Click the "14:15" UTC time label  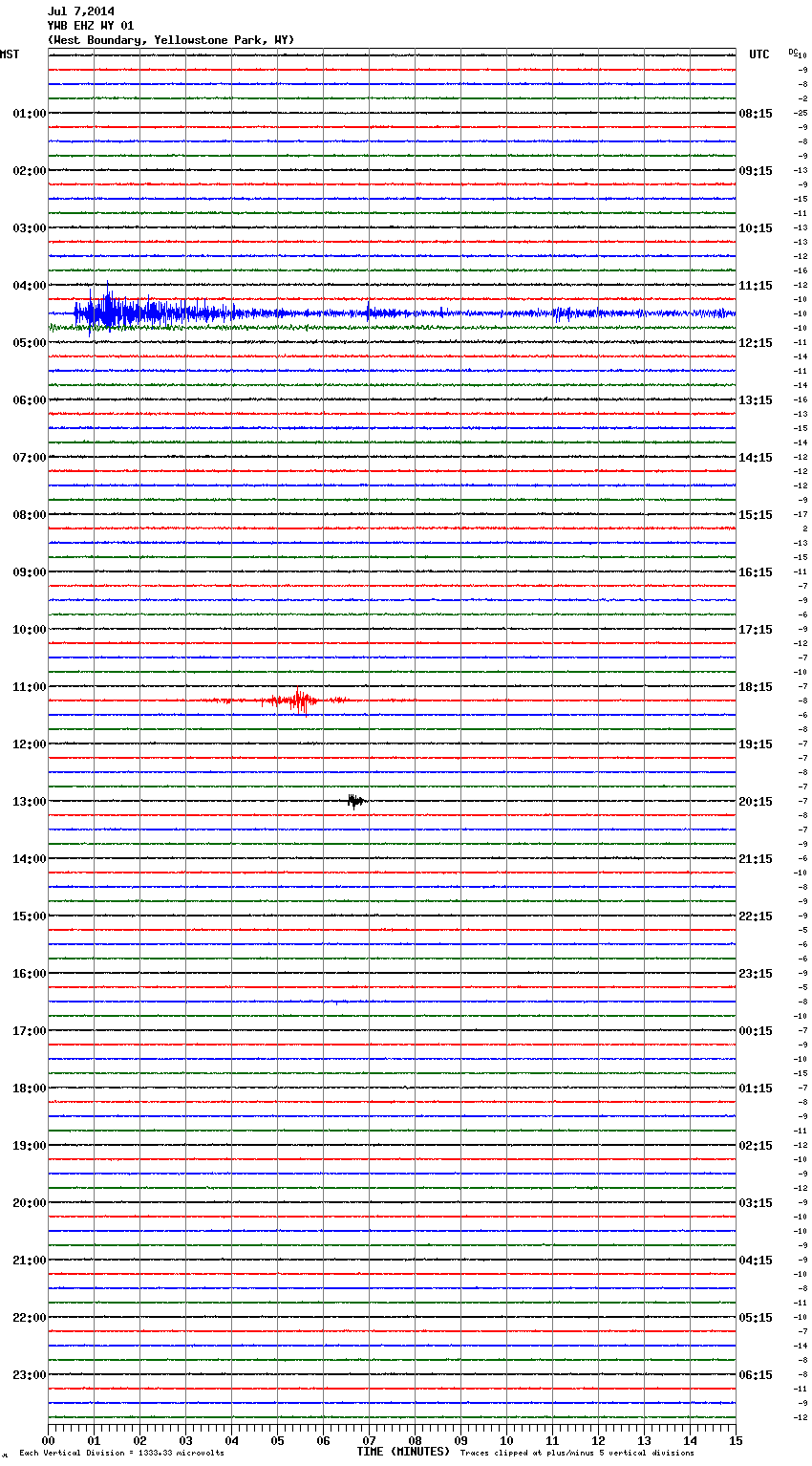pos(756,458)
